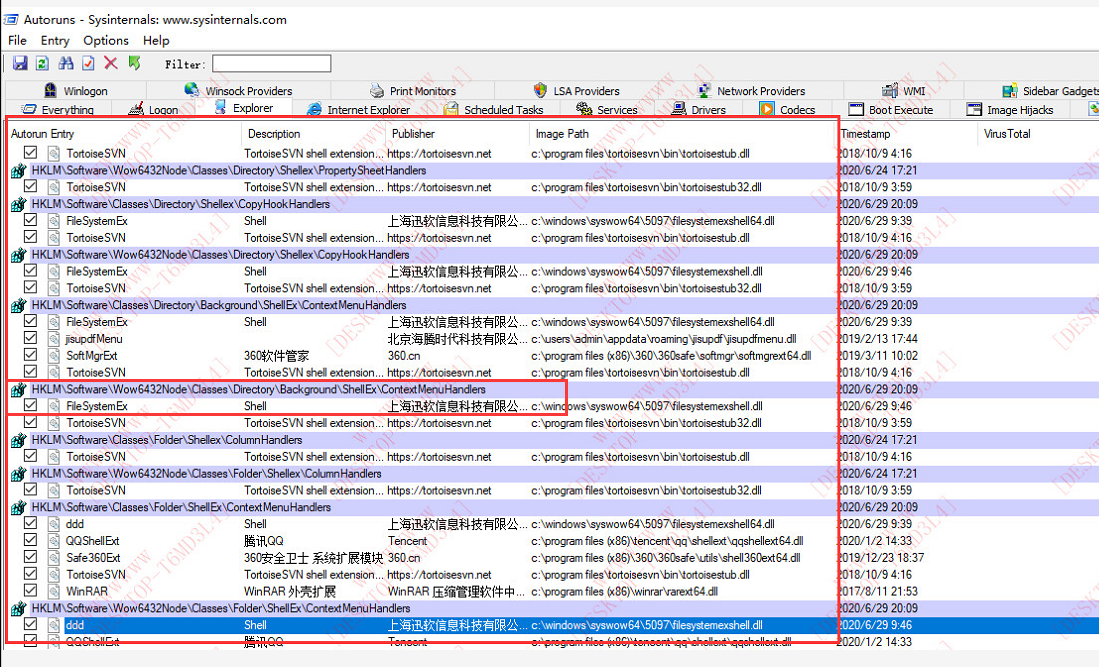Select the LSA Providers tab

(576, 90)
